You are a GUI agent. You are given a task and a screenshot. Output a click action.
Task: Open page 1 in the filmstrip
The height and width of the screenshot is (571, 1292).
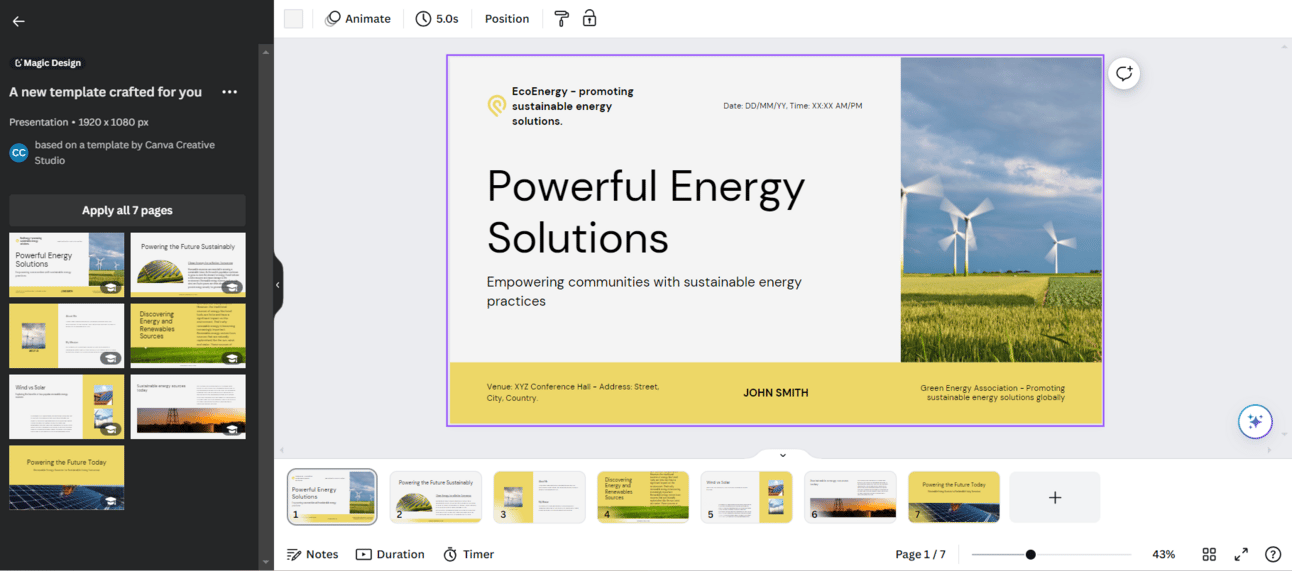(x=332, y=497)
